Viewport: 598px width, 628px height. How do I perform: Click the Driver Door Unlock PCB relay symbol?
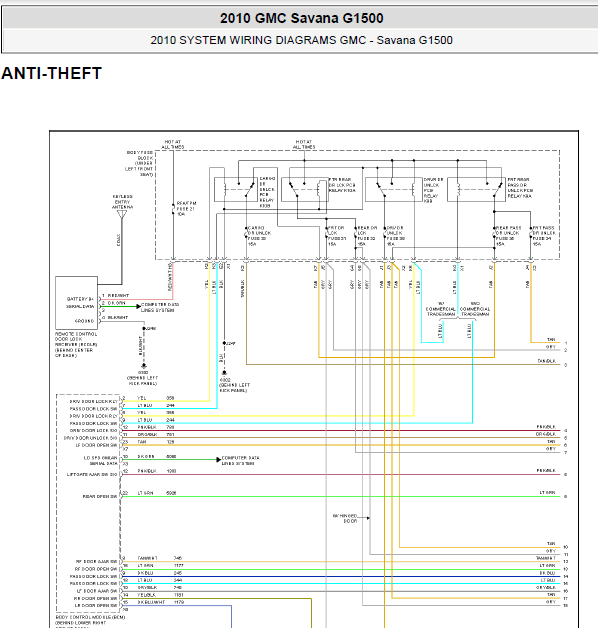[x=394, y=189]
